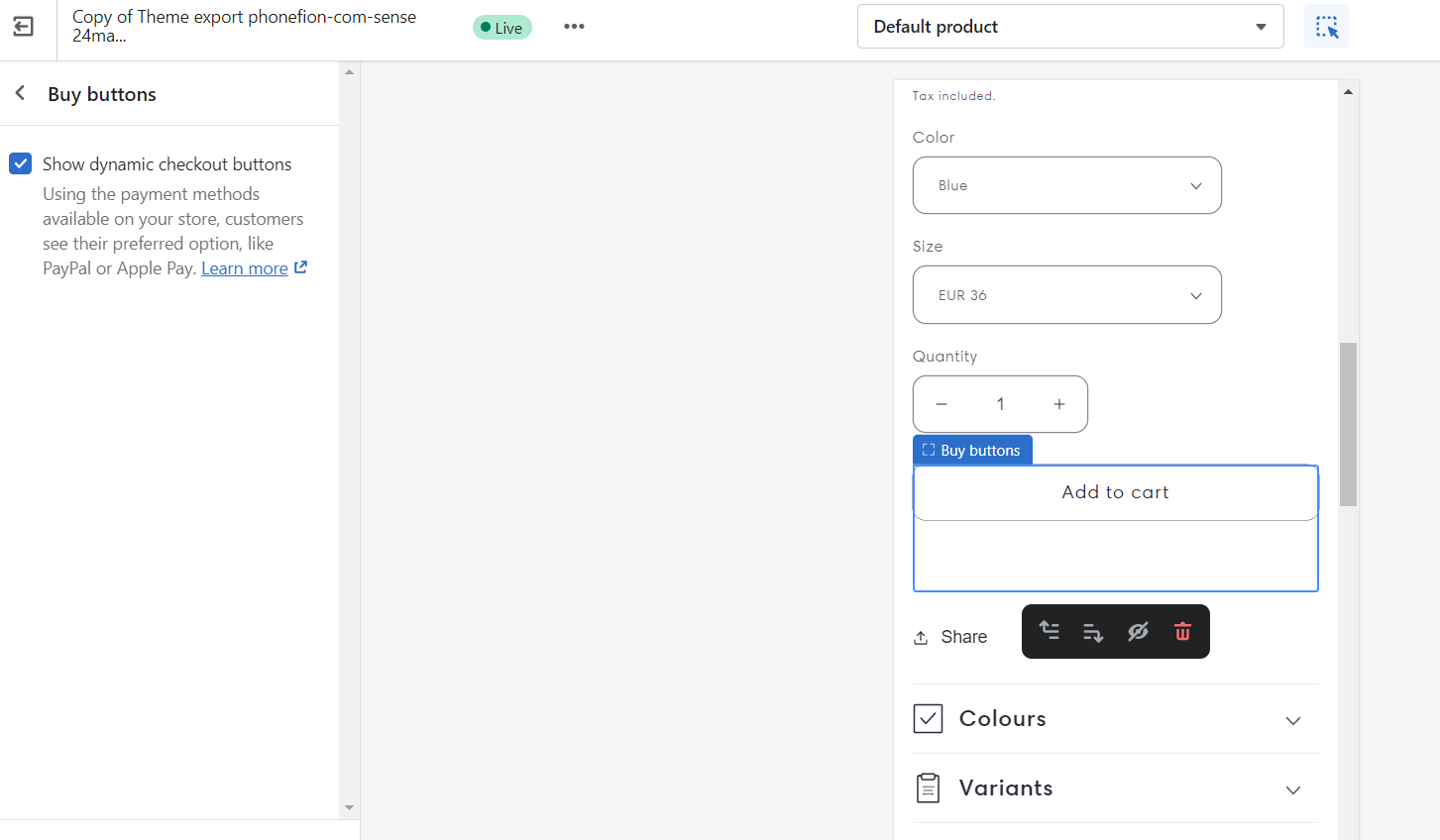The height and width of the screenshot is (840, 1440).
Task: Toggle the inspector selection tool icon
Action: click(1326, 27)
